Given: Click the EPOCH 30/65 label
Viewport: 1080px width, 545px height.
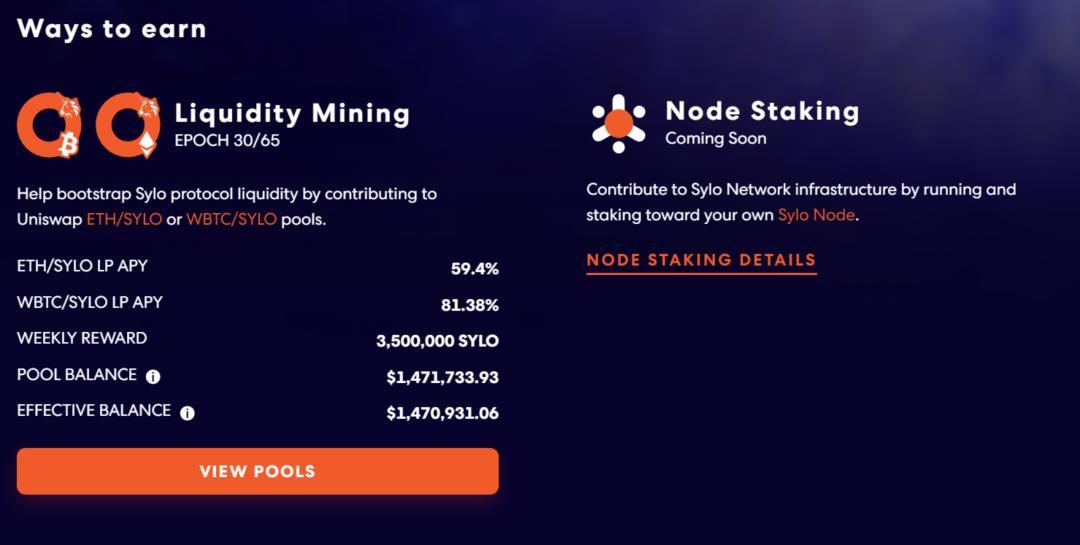Looking at the screenshot, I should (227, 140).
